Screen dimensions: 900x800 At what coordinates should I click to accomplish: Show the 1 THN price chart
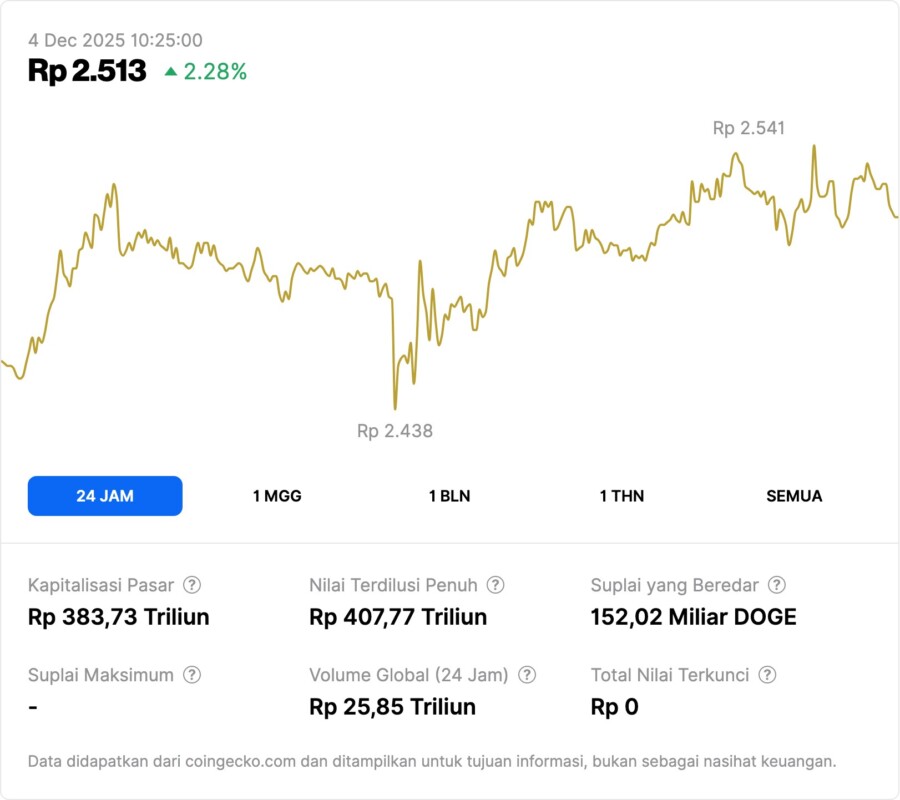point(622,496)
